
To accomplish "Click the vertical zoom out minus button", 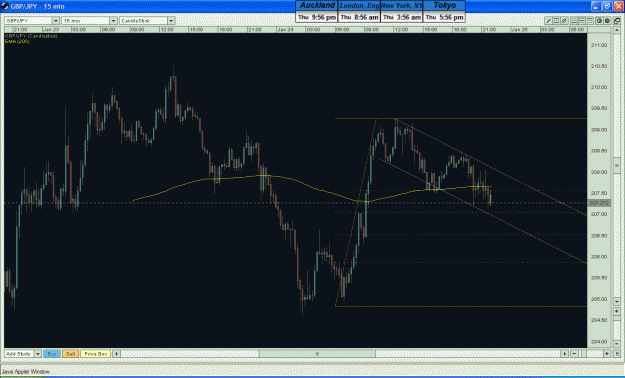I will coord(617,344).
